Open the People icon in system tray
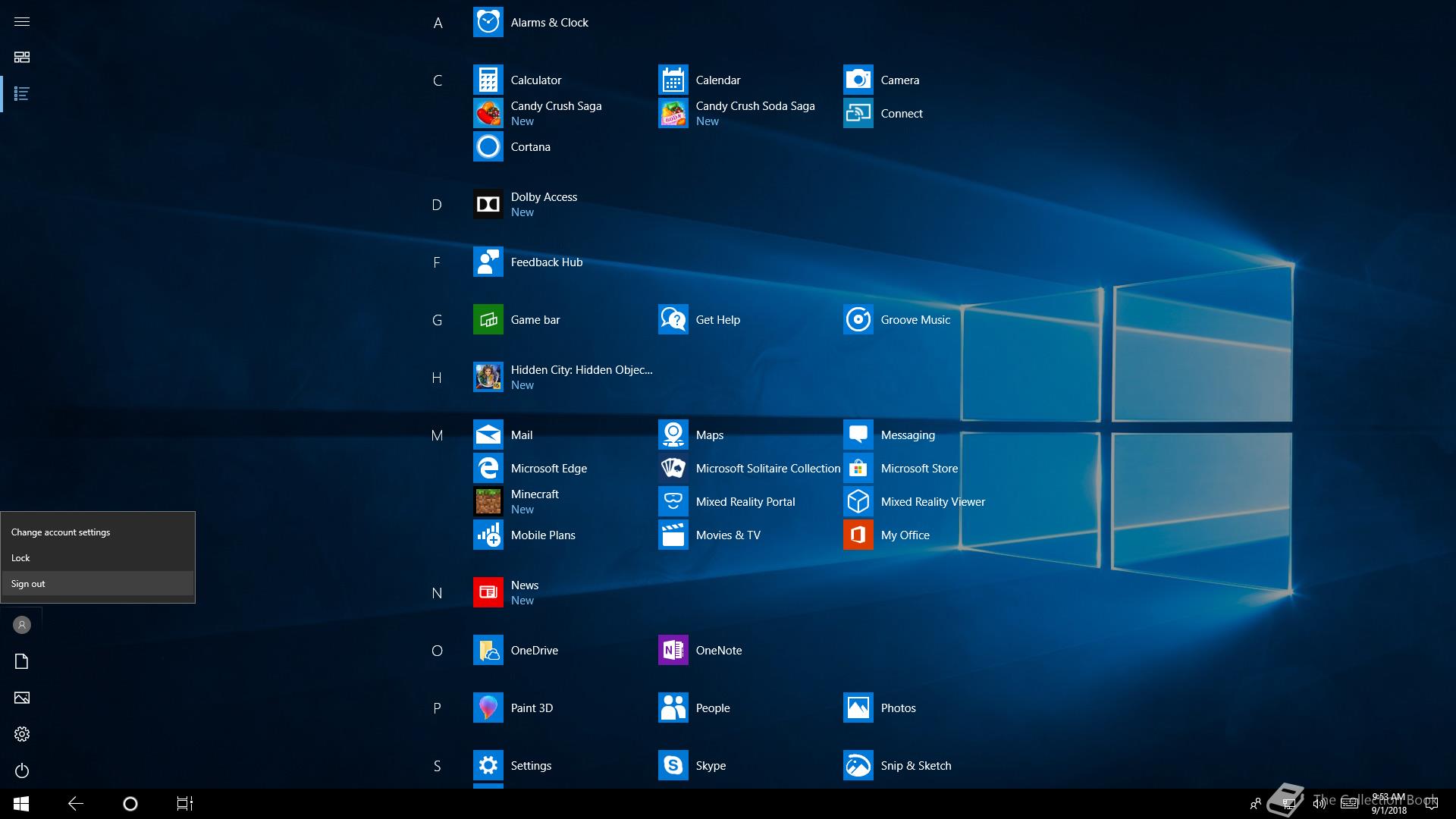 pyautogui.click(x=1256, y=804)
